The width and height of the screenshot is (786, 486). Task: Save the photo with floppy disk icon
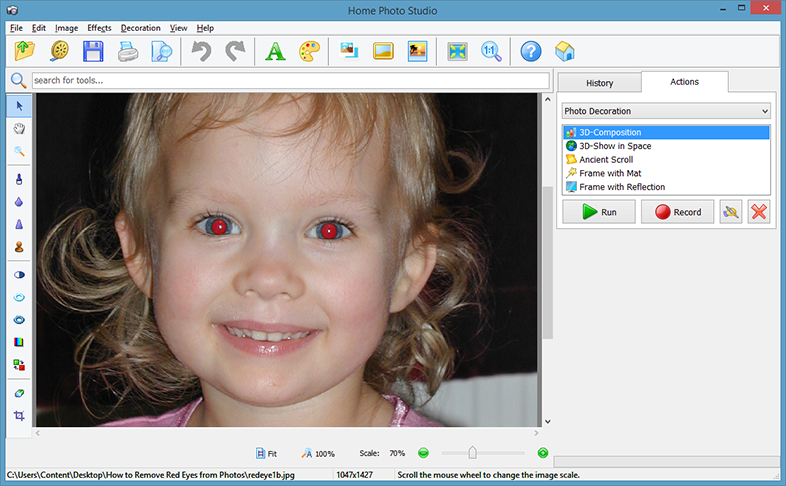93,51
